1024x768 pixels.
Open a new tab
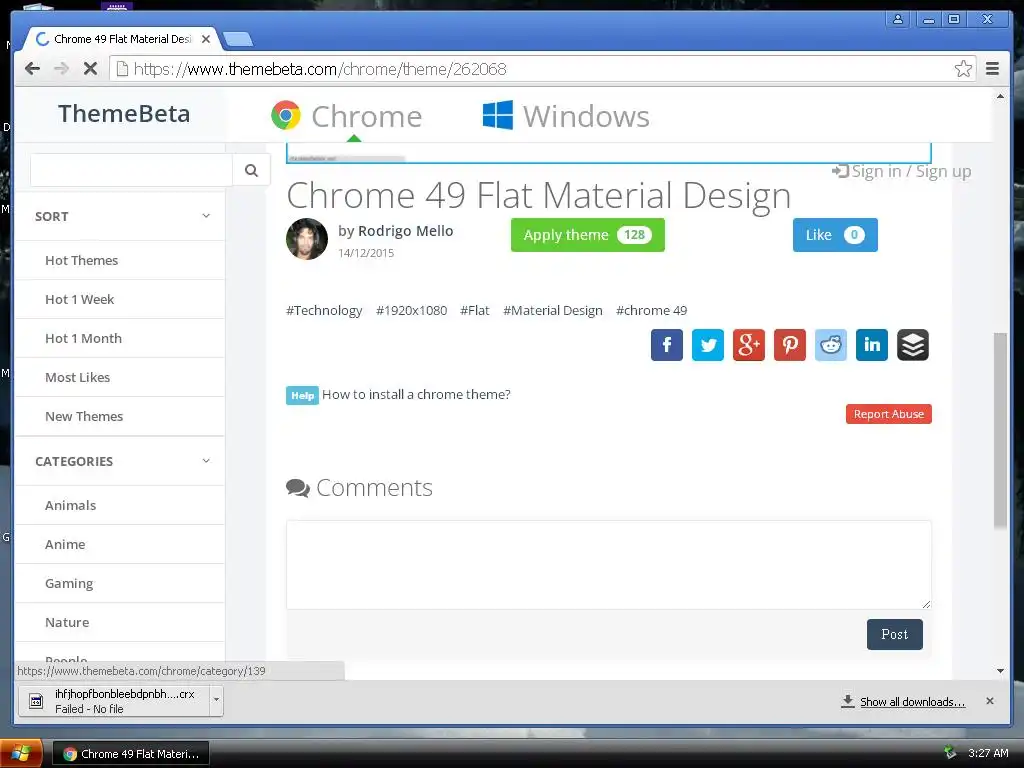pyautogui.click(x=238, y=40)
